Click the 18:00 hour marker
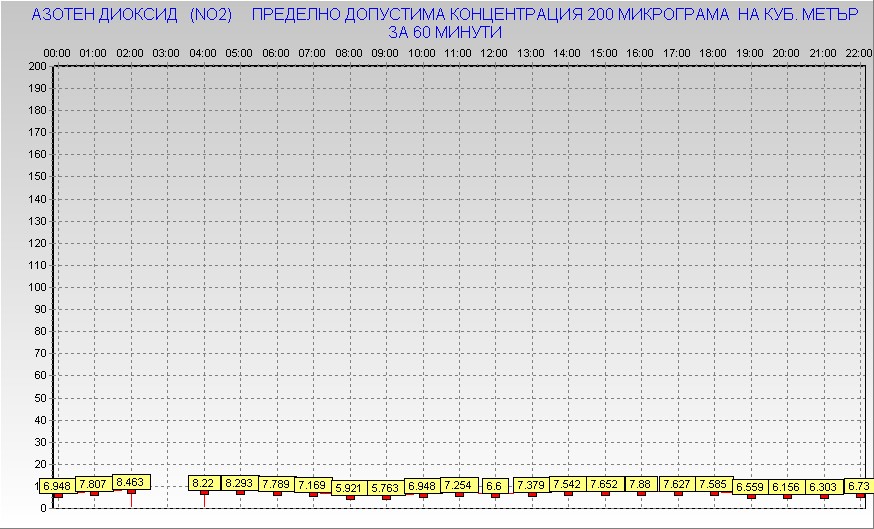874x529 pixels. coord(713,52)
